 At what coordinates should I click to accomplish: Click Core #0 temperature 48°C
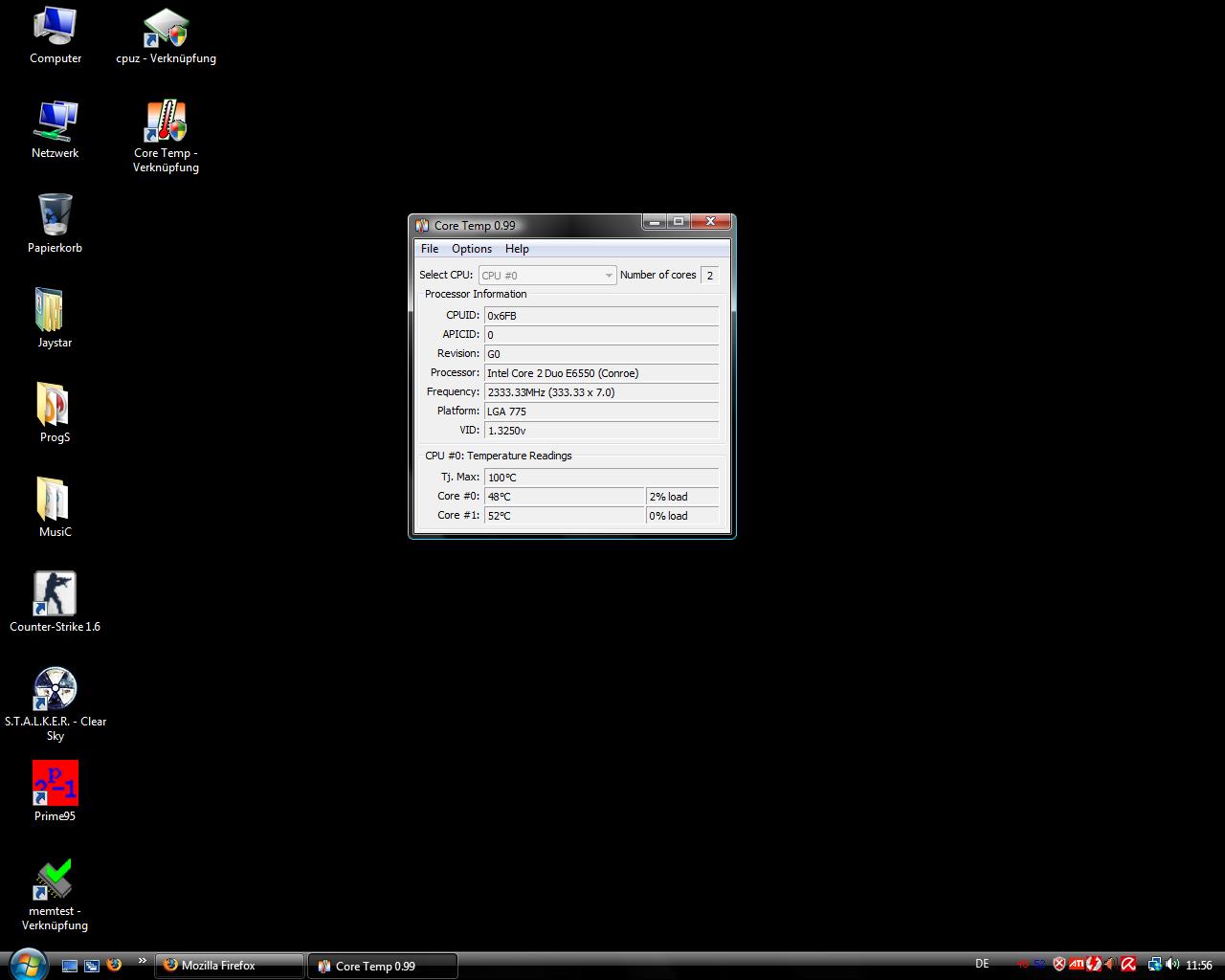click(565, 497)
